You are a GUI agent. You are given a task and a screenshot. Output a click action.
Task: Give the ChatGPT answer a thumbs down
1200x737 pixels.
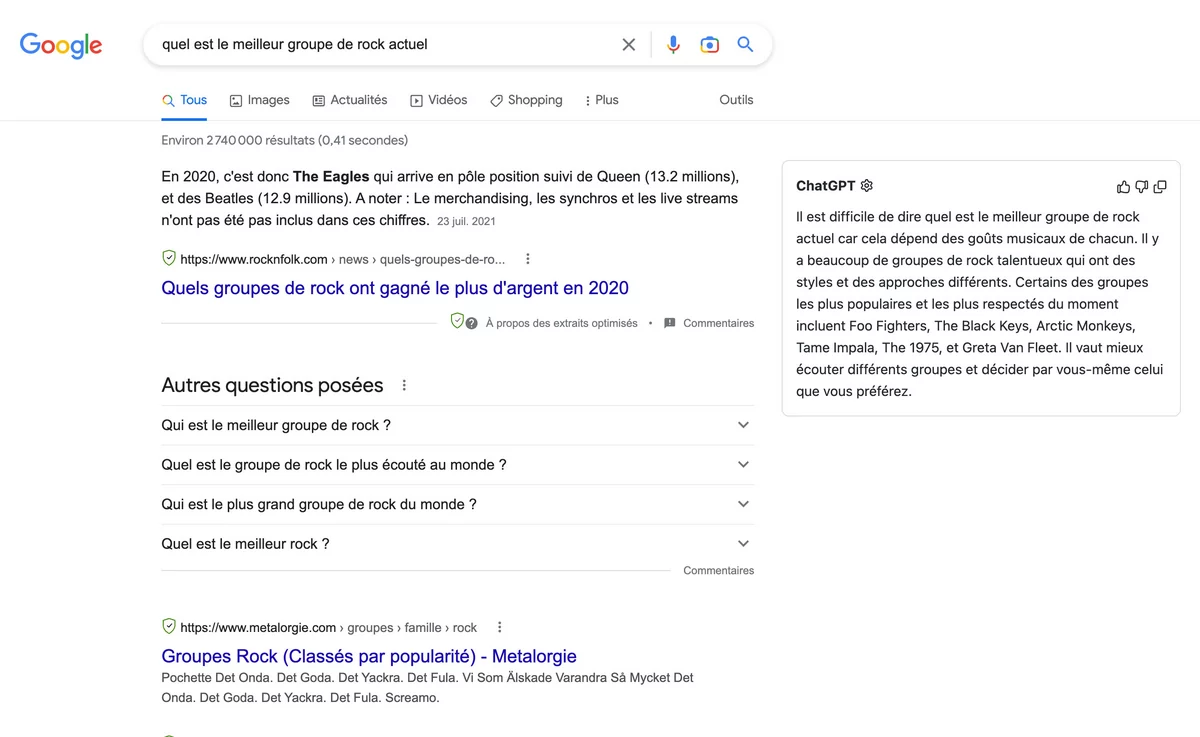(1141, 187)
